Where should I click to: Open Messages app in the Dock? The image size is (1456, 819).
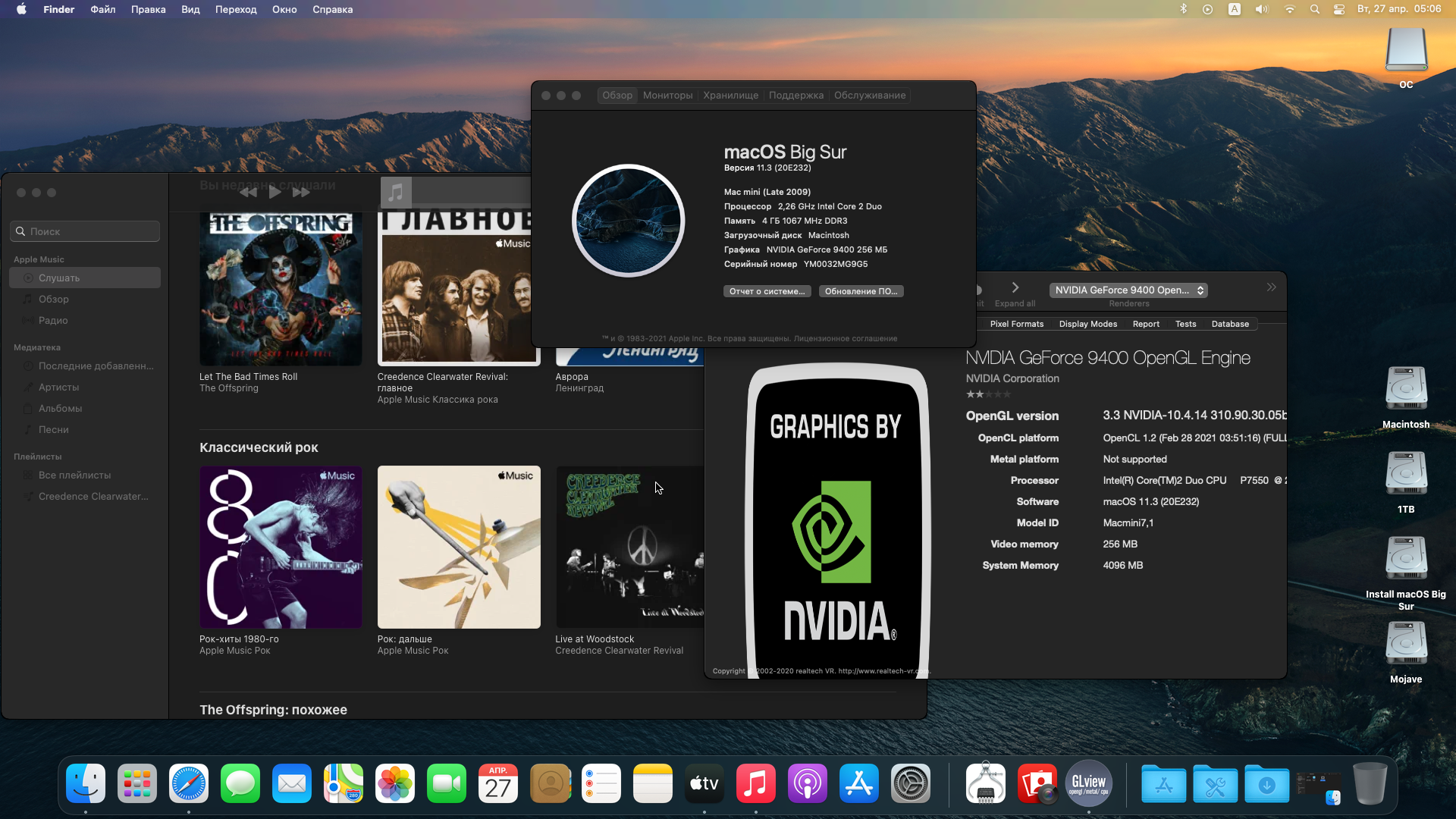240,783
